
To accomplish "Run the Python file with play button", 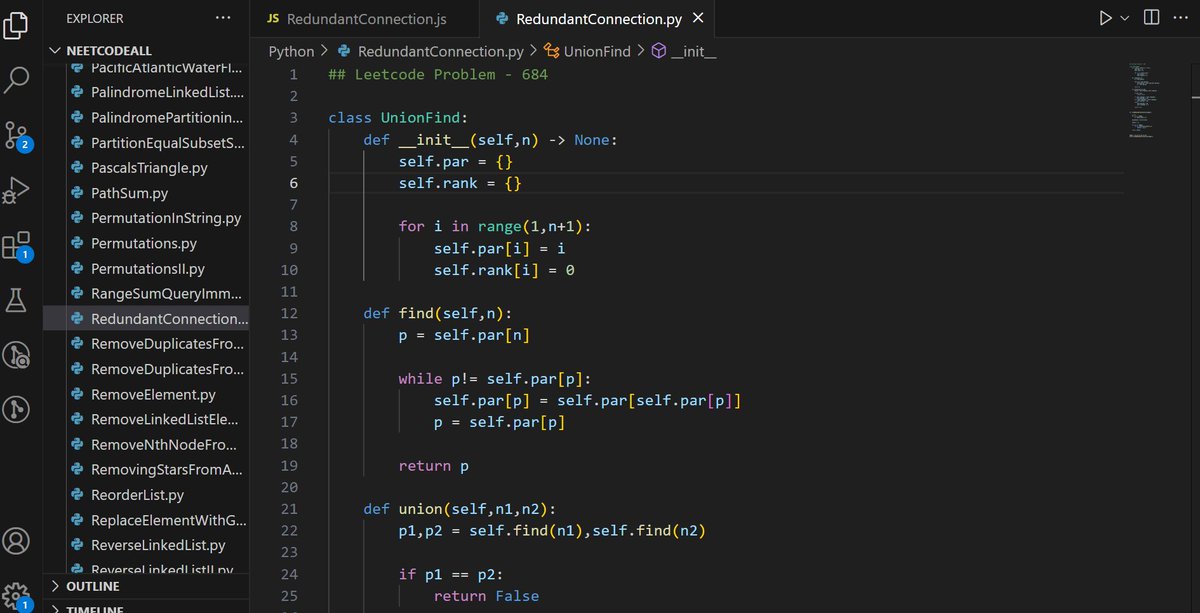I will pos(1105,18).
